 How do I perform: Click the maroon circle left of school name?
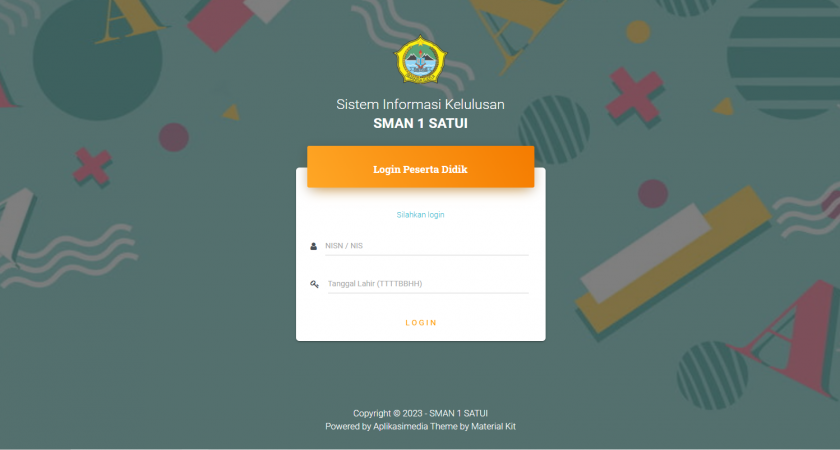click(174, 137)
